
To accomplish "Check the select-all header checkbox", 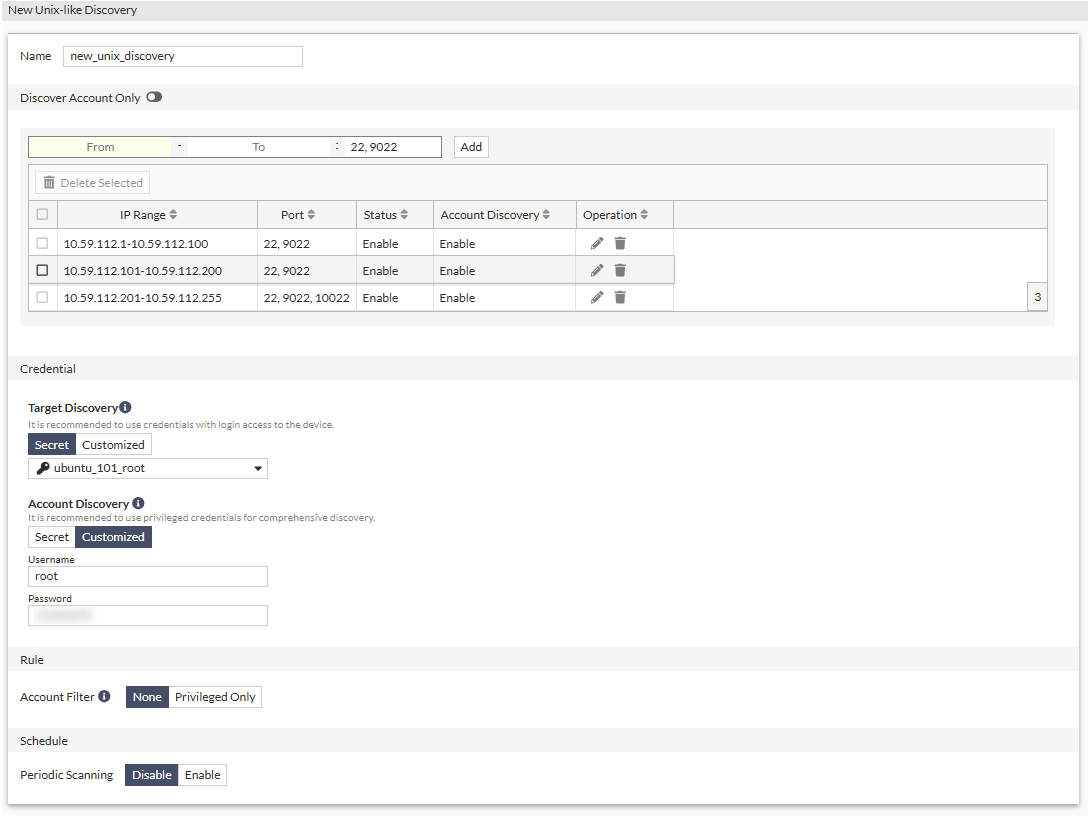I will 42,214.
